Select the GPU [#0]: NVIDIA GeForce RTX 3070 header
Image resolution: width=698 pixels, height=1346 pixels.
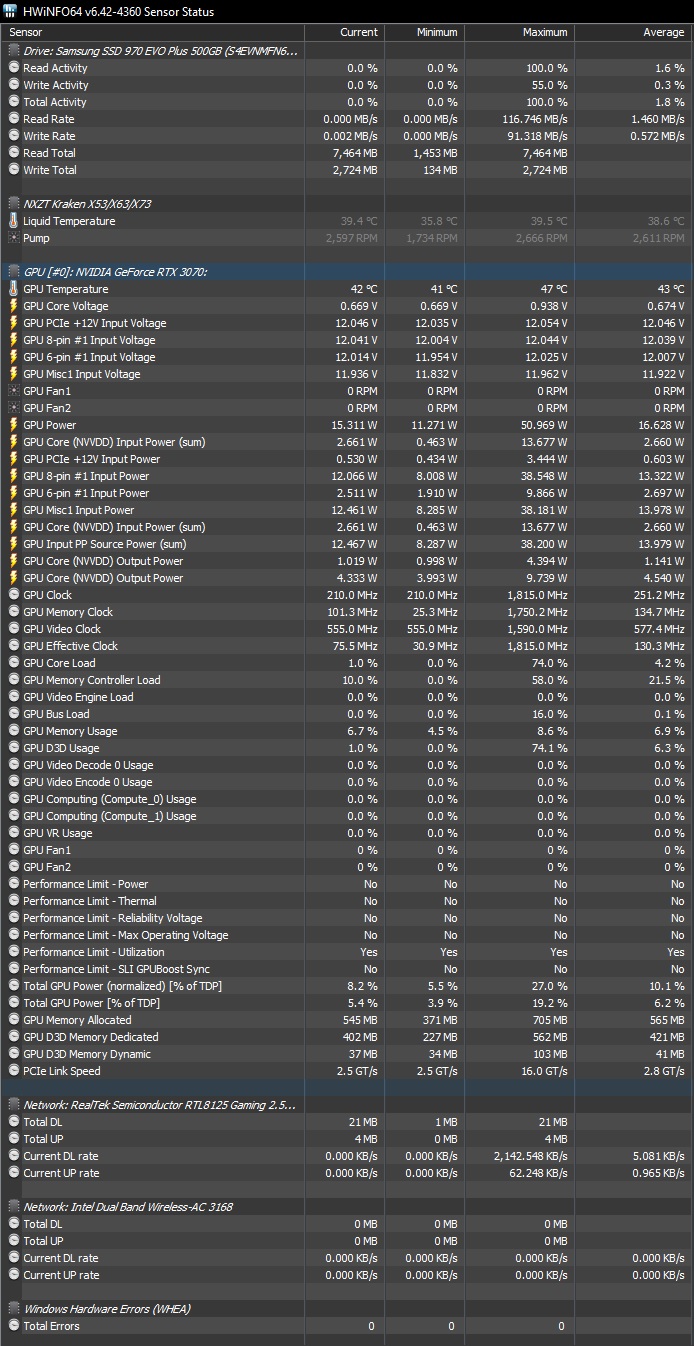[x=347, y=272]
